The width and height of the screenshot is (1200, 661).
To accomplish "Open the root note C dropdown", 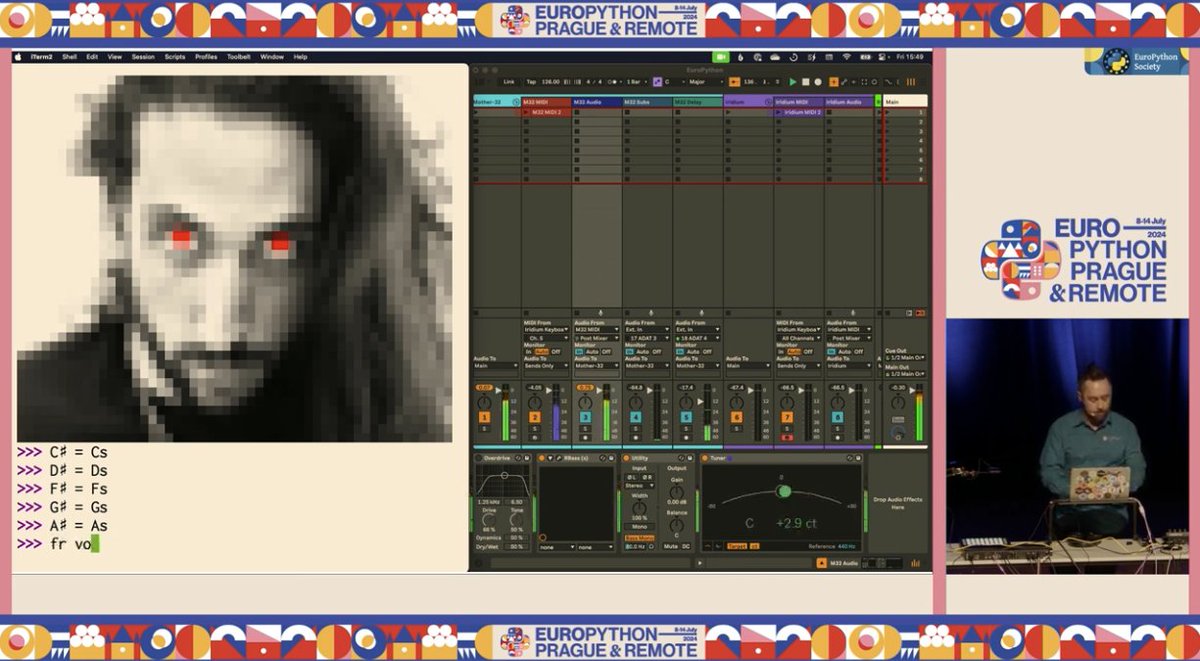I will (x=673, y=82).
